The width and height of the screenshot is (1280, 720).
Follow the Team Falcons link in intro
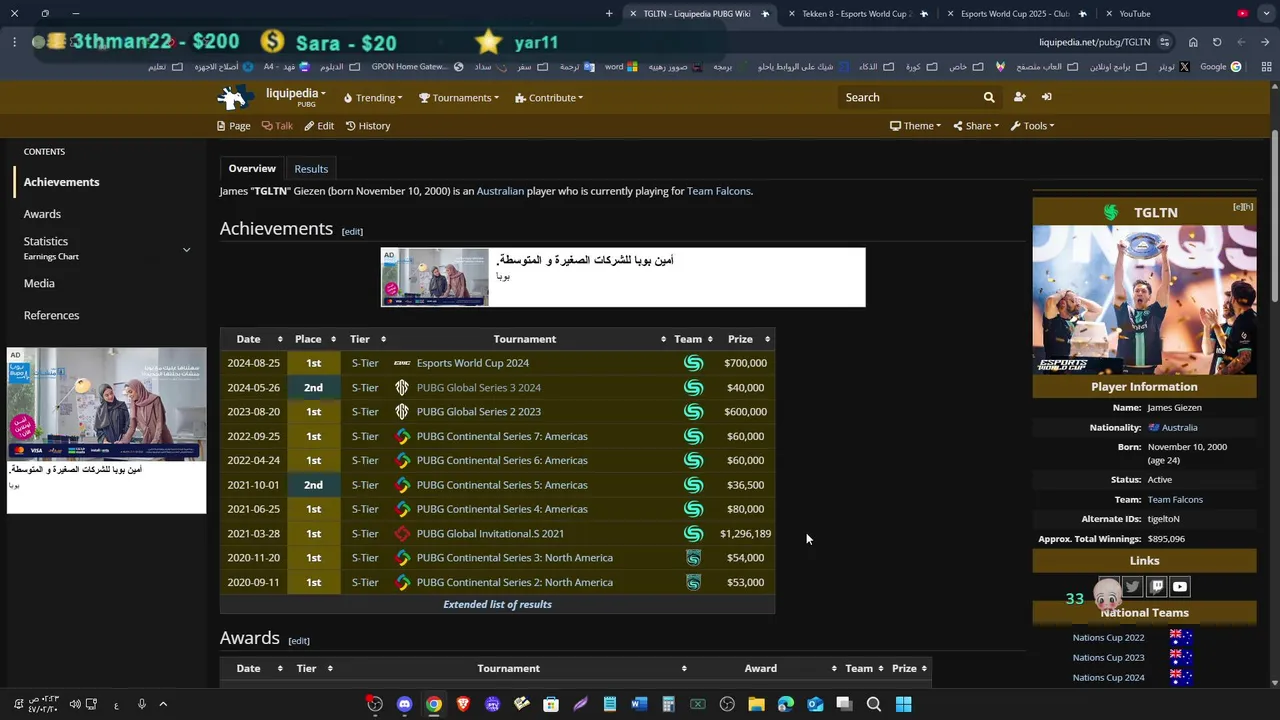tap(718, 191)
